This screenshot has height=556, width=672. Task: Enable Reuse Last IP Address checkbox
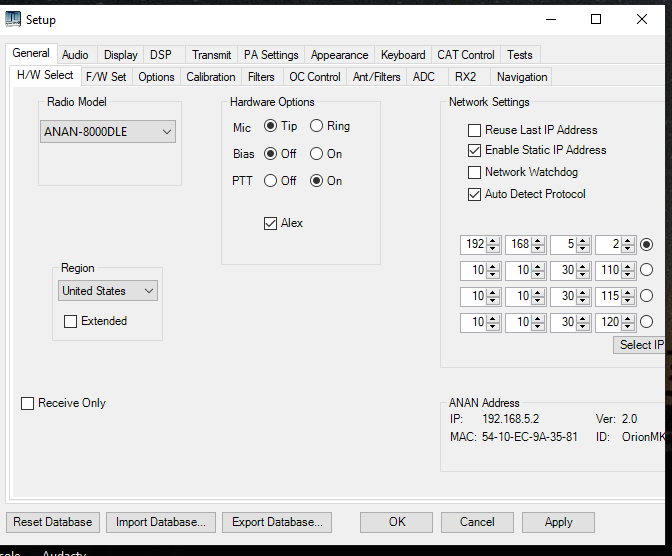tap(474, 130)
